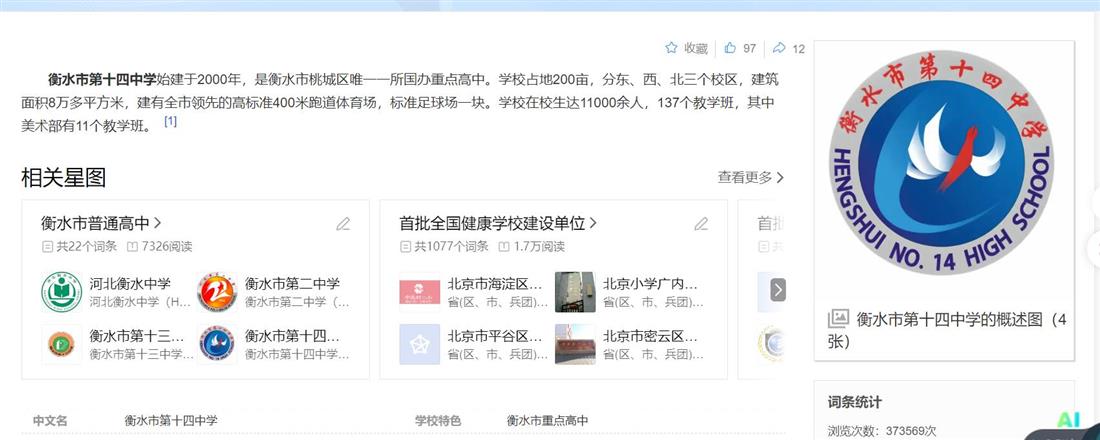
Task: Edit the 首批全国健康学校建设单位 card via pencil icon
Action: (702, 224)
